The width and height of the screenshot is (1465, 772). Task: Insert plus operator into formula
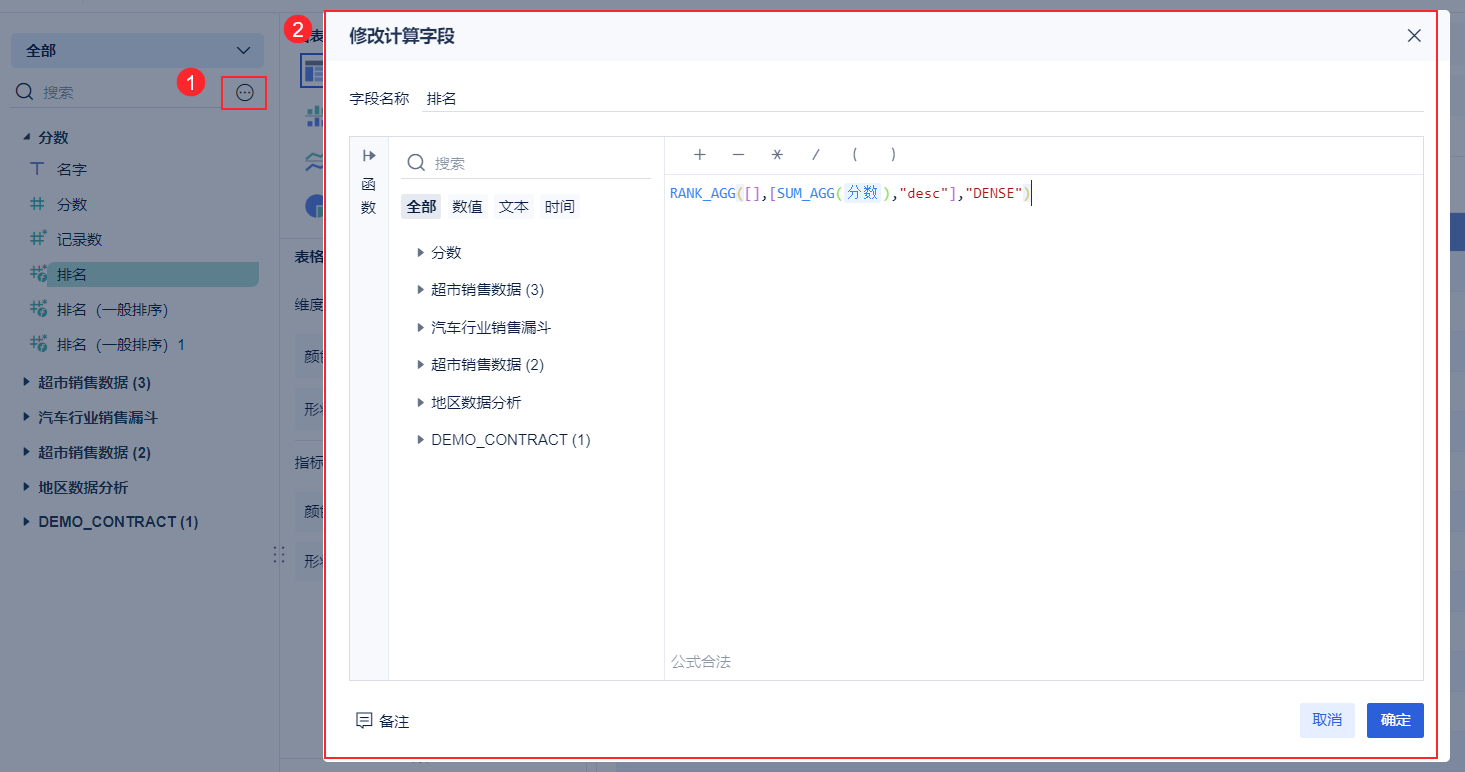tap(700, 155)
